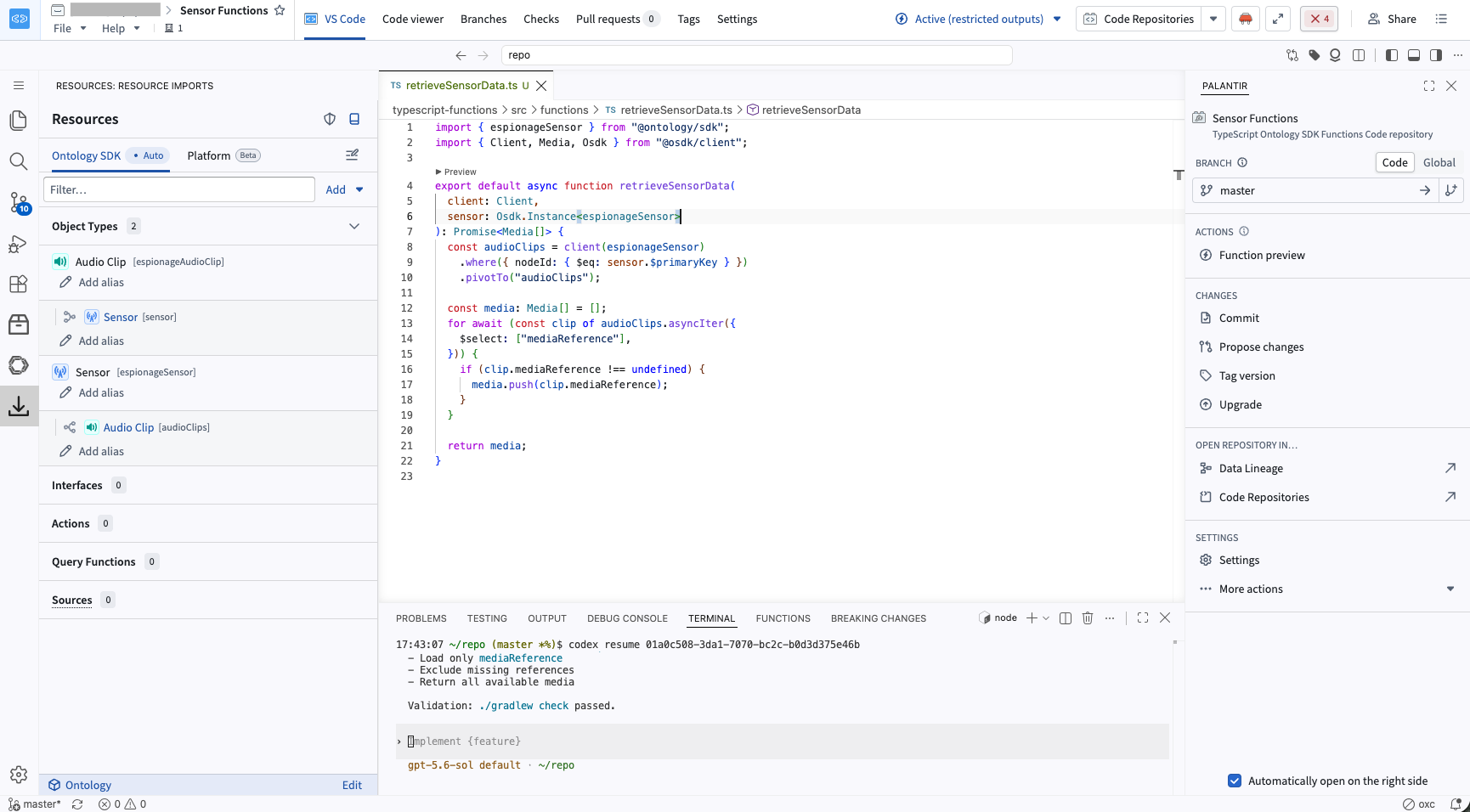Image resolution: width=1470 pixels, height=812 pixels.
Task: Click the split terminal icon
Action: click(1066, 618)
